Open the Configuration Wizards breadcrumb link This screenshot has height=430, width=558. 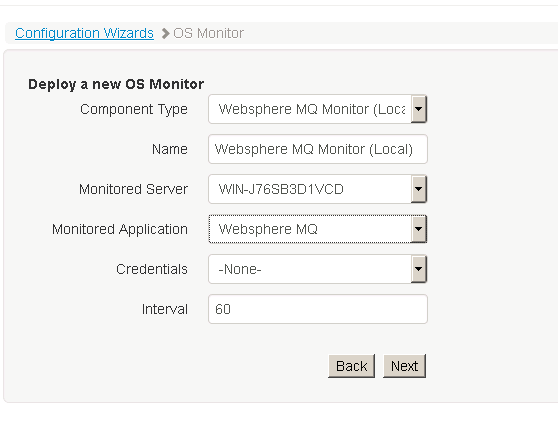coord(84,33)
